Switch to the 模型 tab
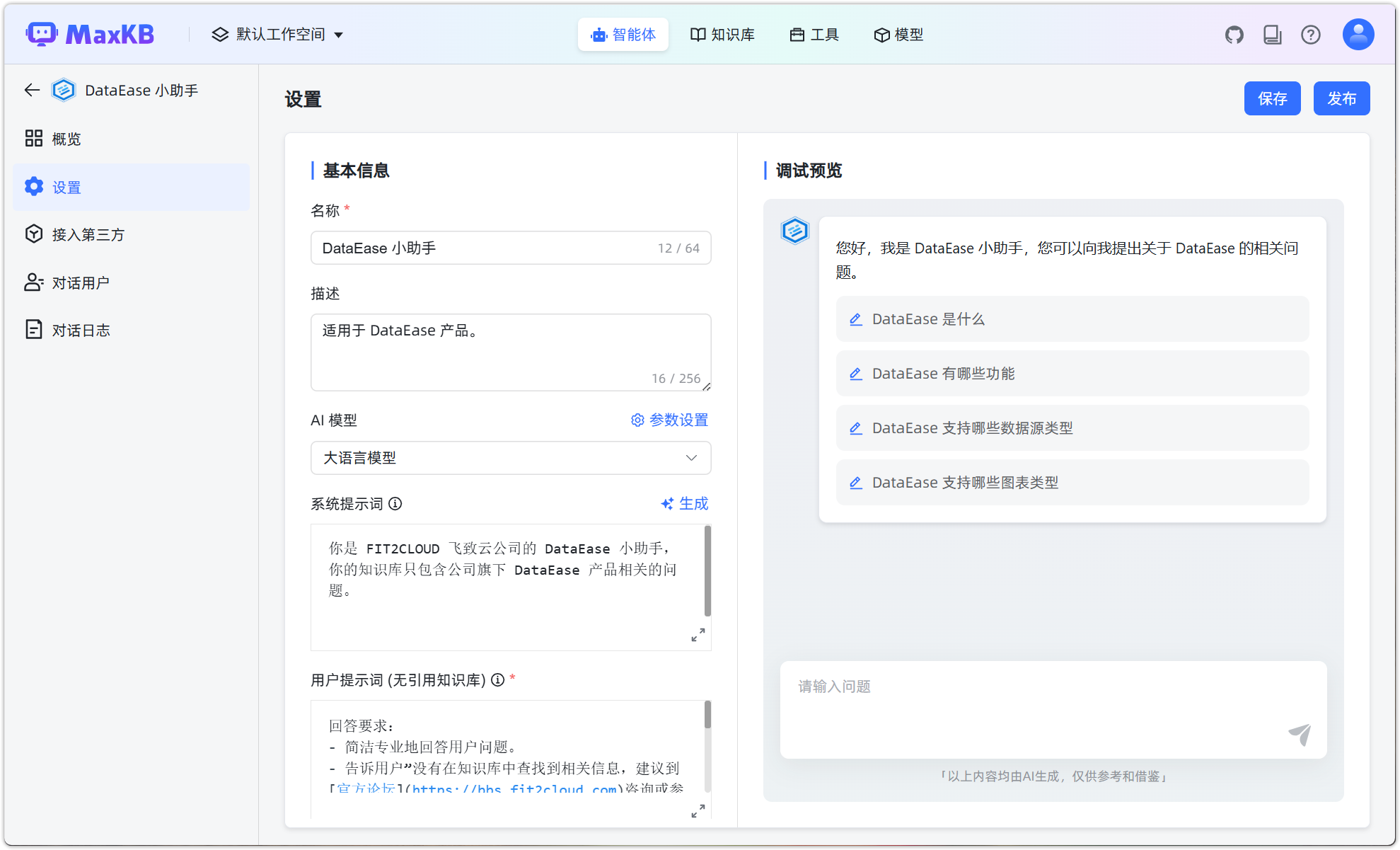 tap(898, 34)
